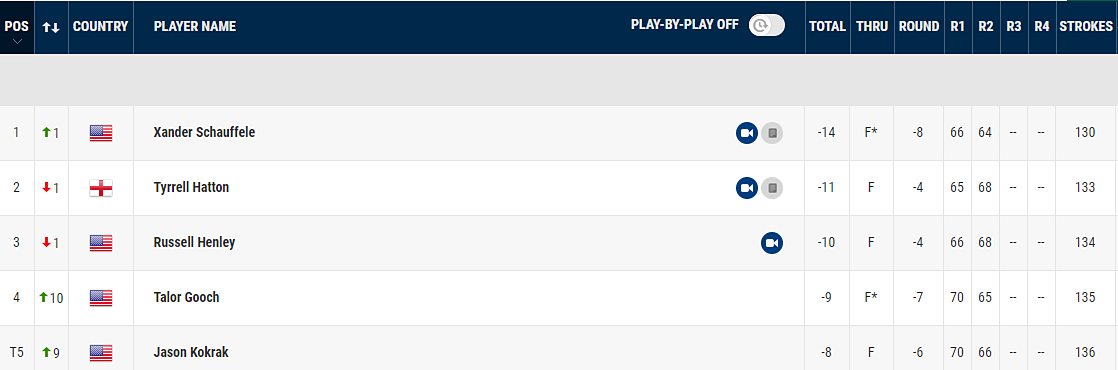
Task: Open Xander Schauffele's video highlights icon
Action: point(747,133)
